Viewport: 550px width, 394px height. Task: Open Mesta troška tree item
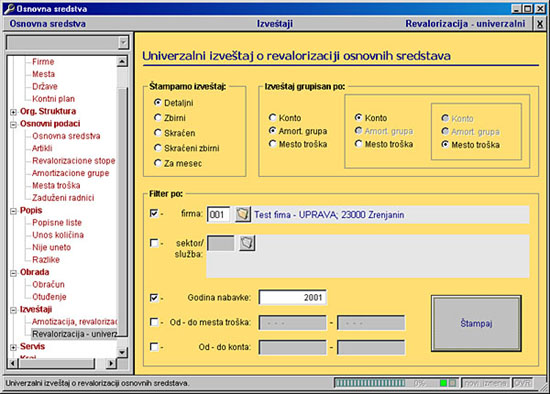(56, 185)
